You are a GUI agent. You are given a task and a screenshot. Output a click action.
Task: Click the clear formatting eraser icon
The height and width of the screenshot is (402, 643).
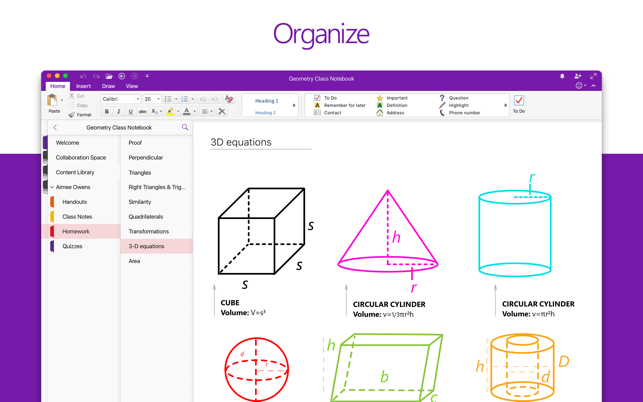pos(229,99)
